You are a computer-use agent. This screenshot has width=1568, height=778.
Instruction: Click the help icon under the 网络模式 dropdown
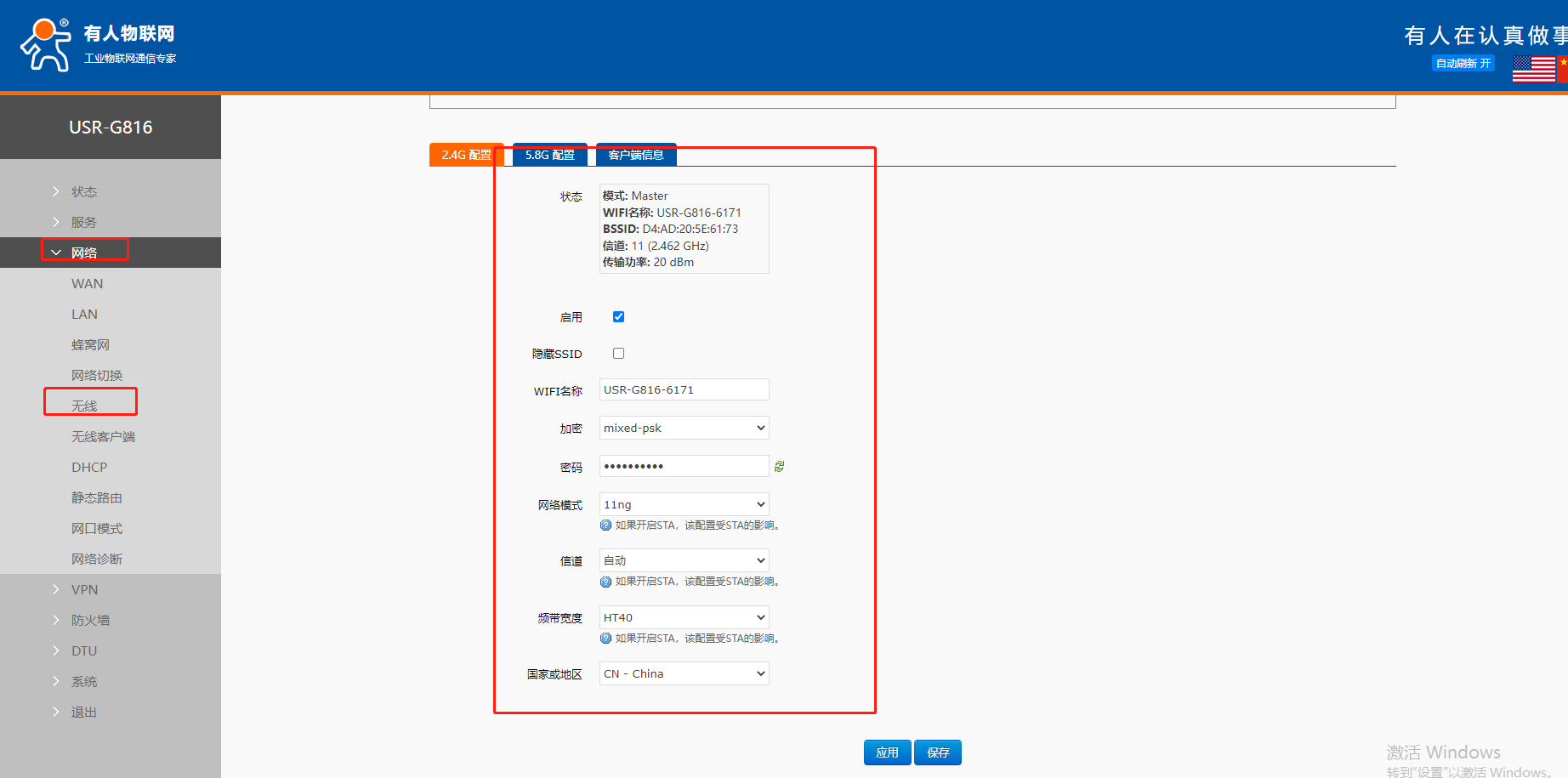[605, 525]
